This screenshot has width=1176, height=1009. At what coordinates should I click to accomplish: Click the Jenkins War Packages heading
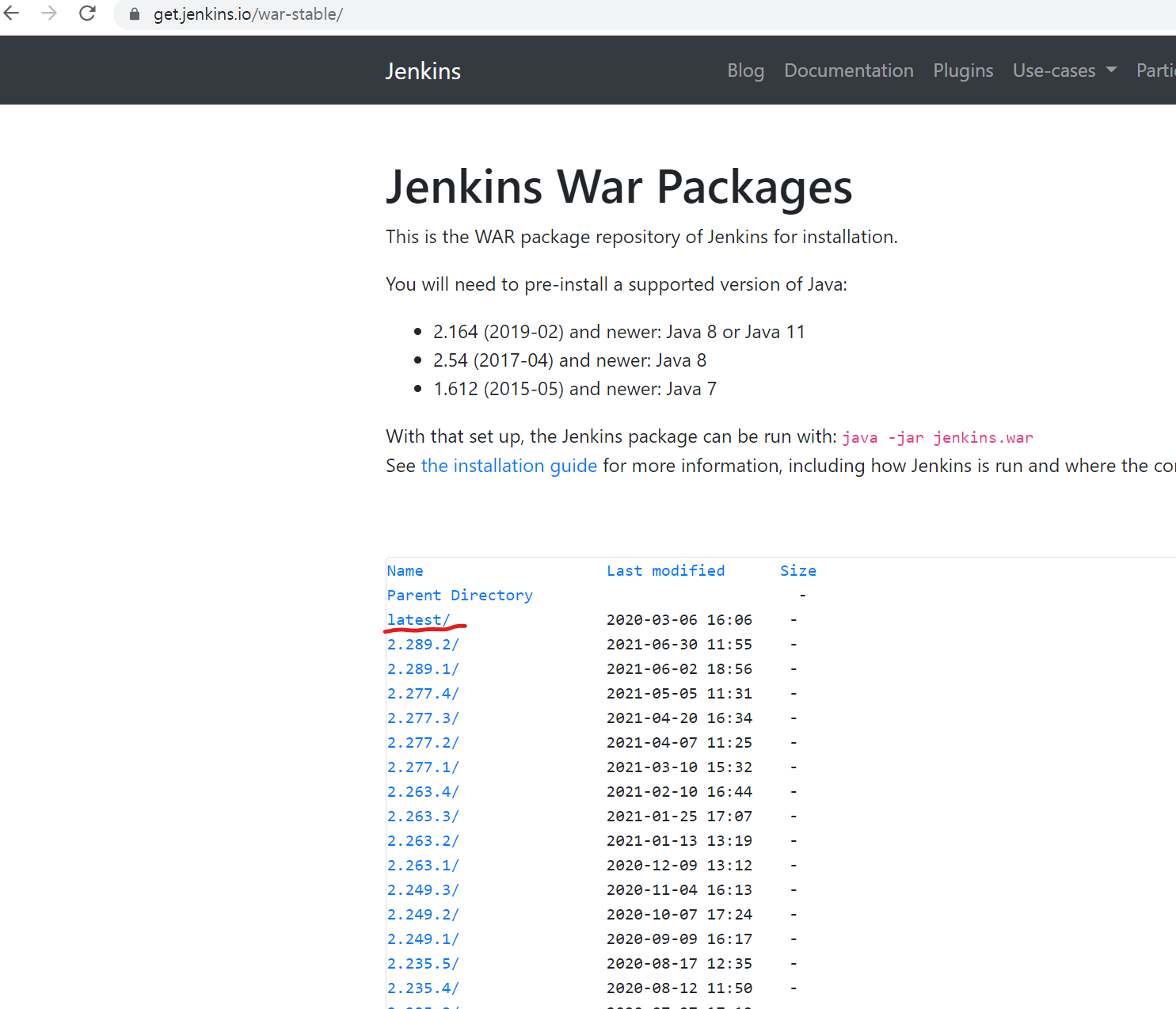pos(619,188)
